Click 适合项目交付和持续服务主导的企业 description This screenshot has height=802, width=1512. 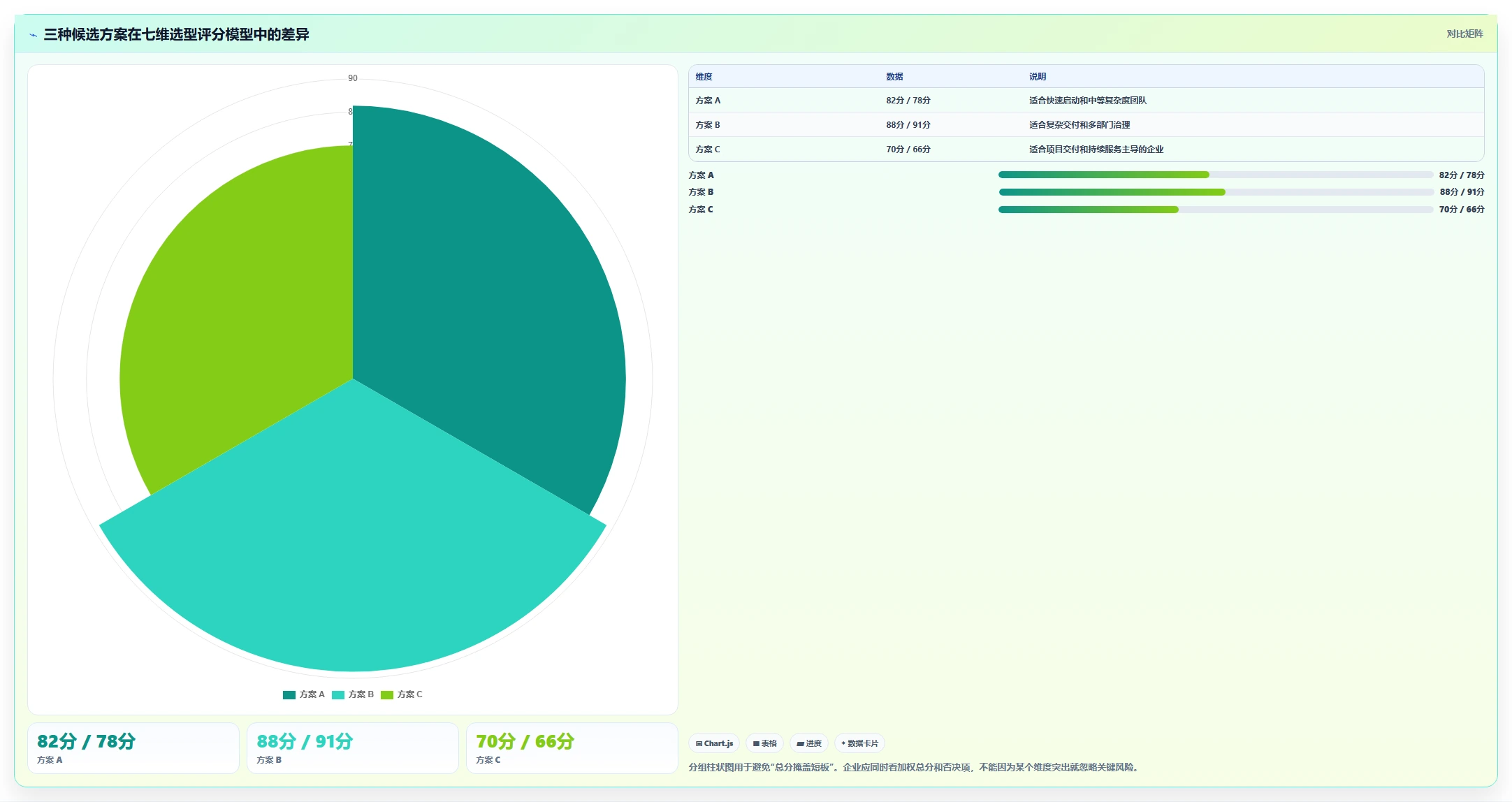[x=1096, y=150]
